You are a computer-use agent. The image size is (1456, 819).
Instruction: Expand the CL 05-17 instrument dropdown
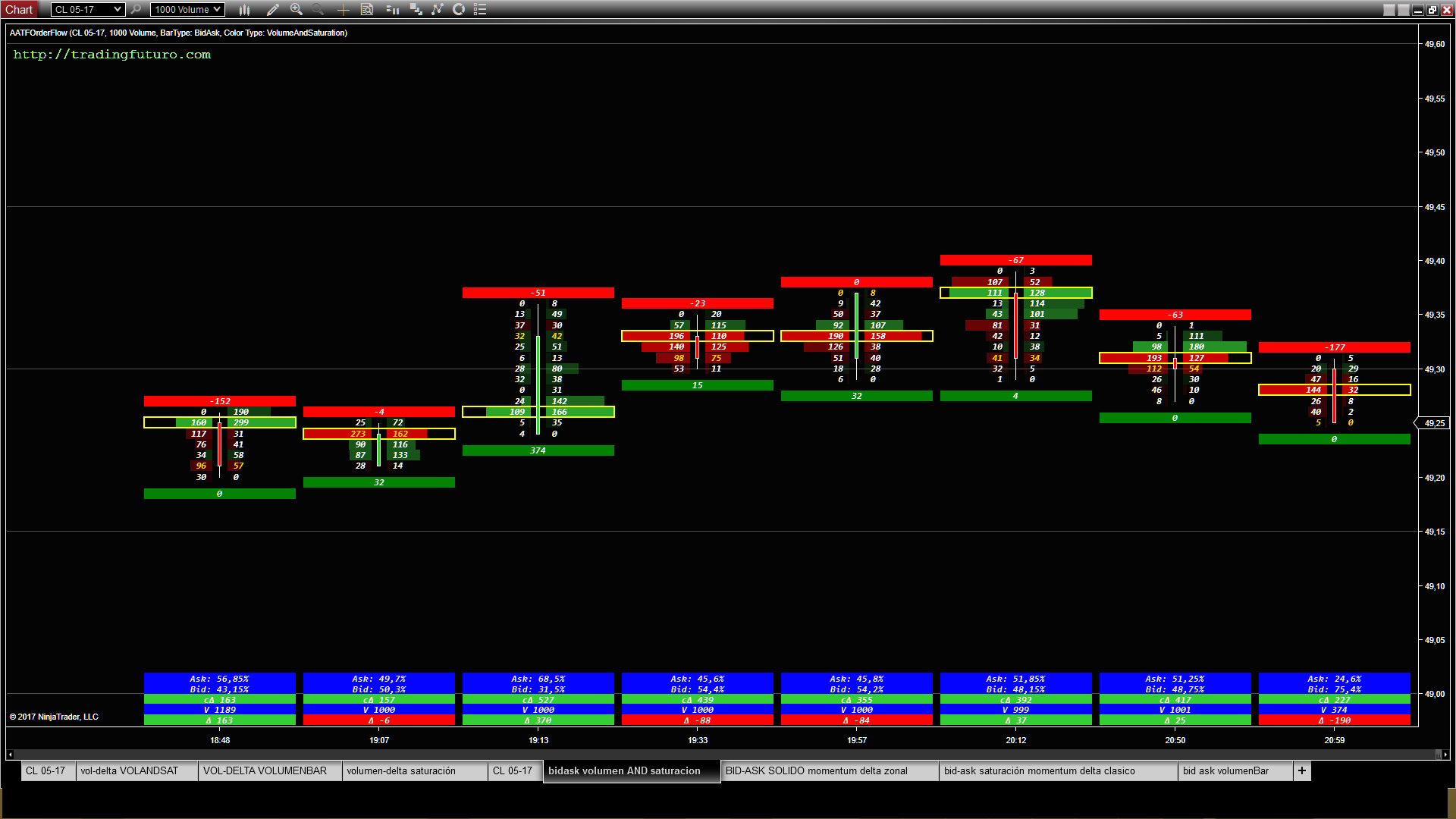pos(117,10)
